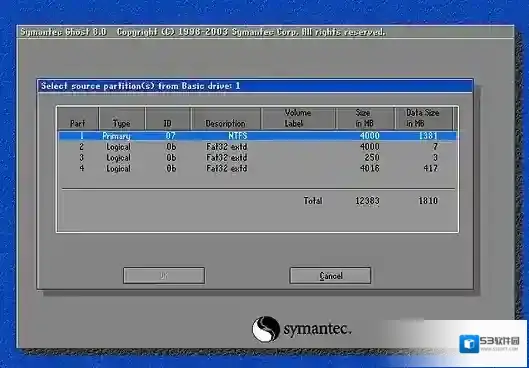Click the Cancel button
Viewport: 529px width, 368px height.
pos(330,276)
